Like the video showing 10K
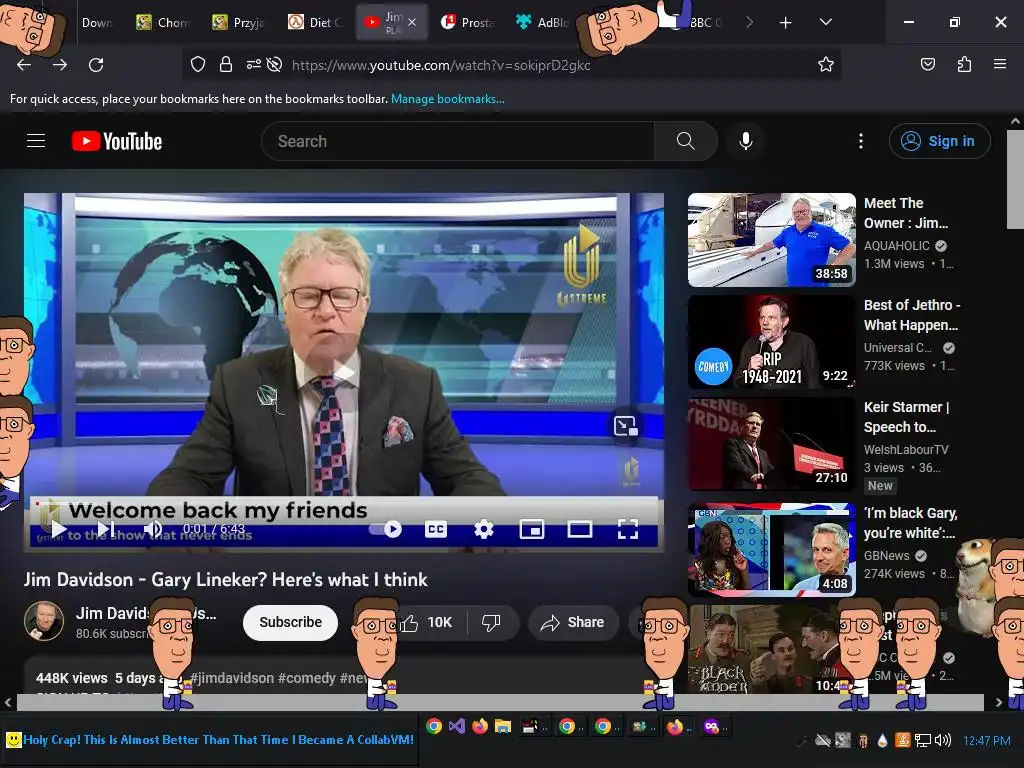The height and width of the screenshot is (768, 1024). pyautogui.click(x=426, y=623)
